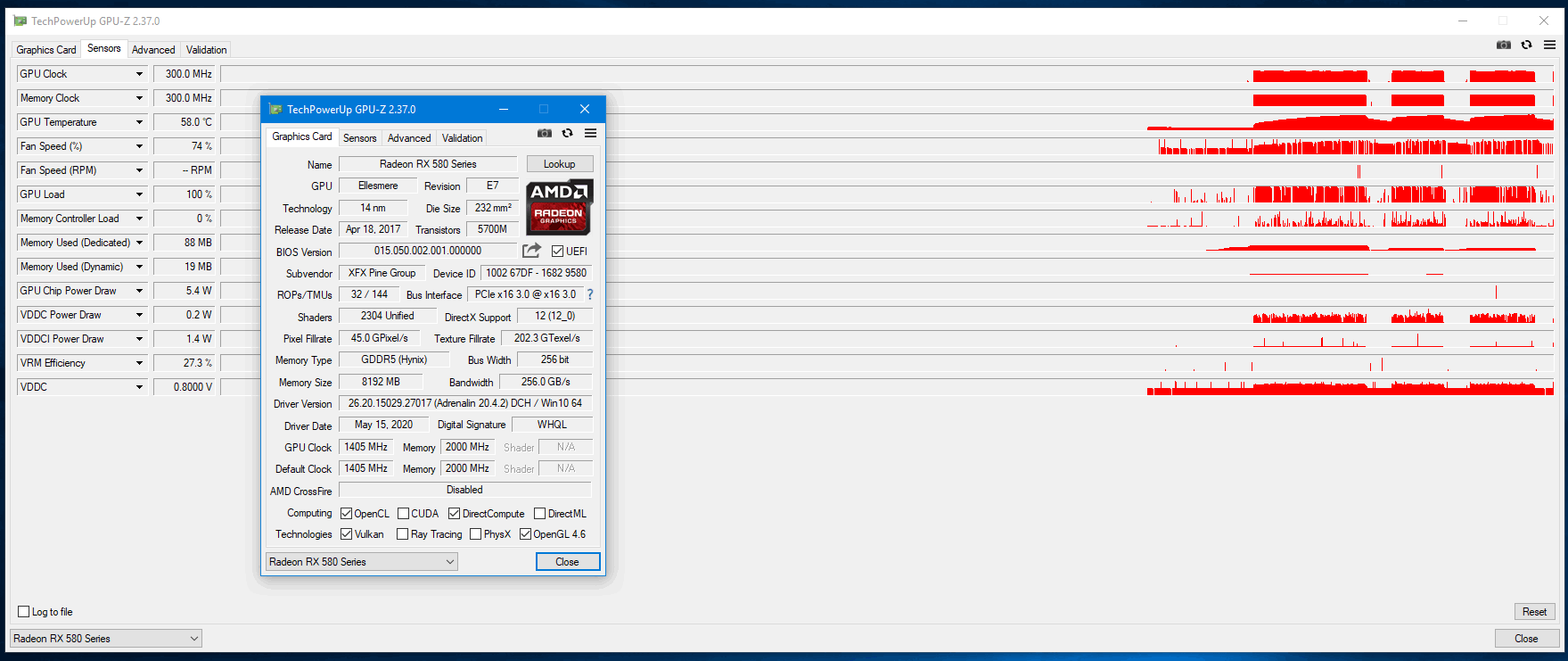Open the GPU Clock sensor dropdown

[139, 74]
